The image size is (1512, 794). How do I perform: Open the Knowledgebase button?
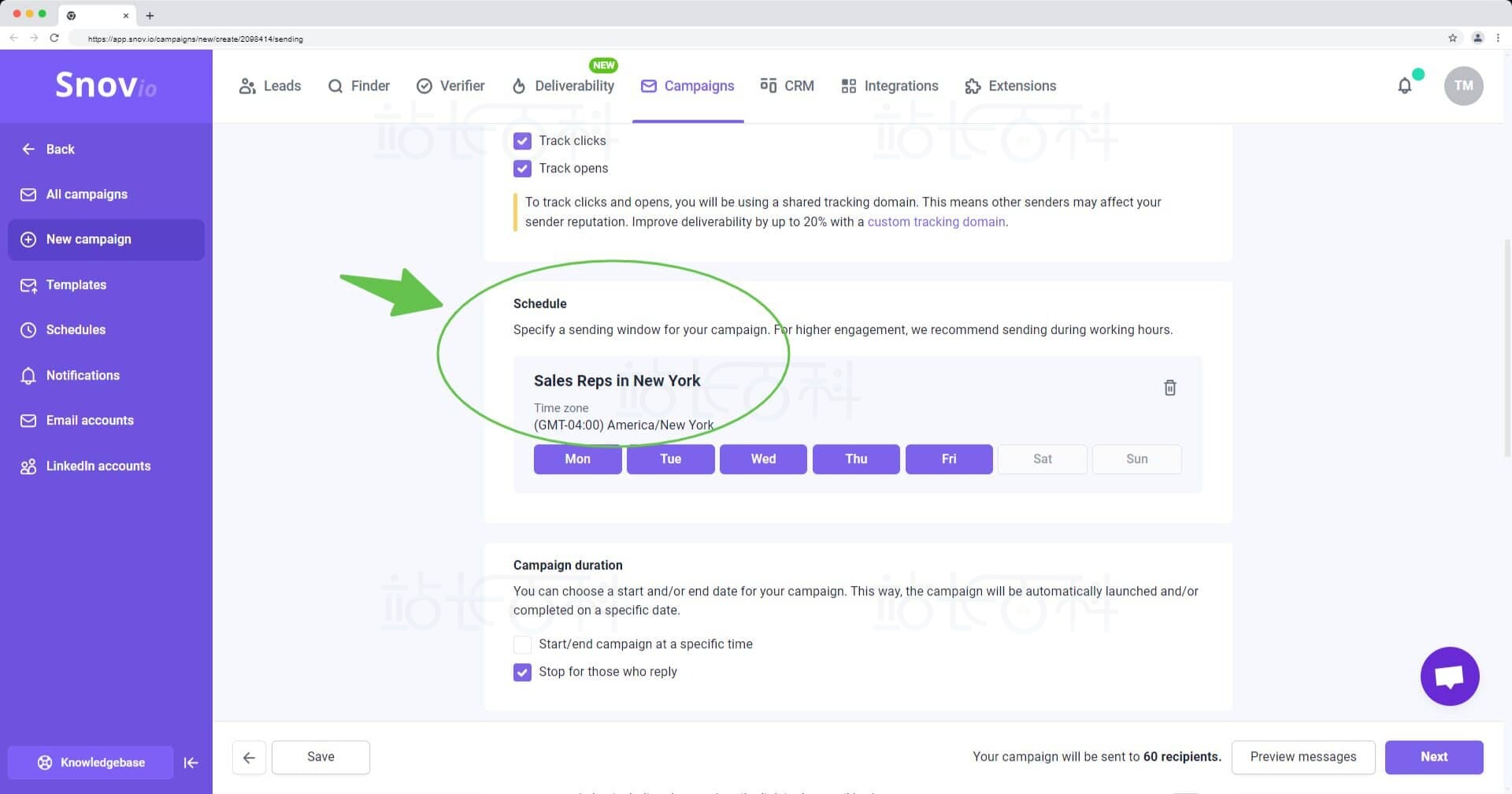(x=91, y=762)
